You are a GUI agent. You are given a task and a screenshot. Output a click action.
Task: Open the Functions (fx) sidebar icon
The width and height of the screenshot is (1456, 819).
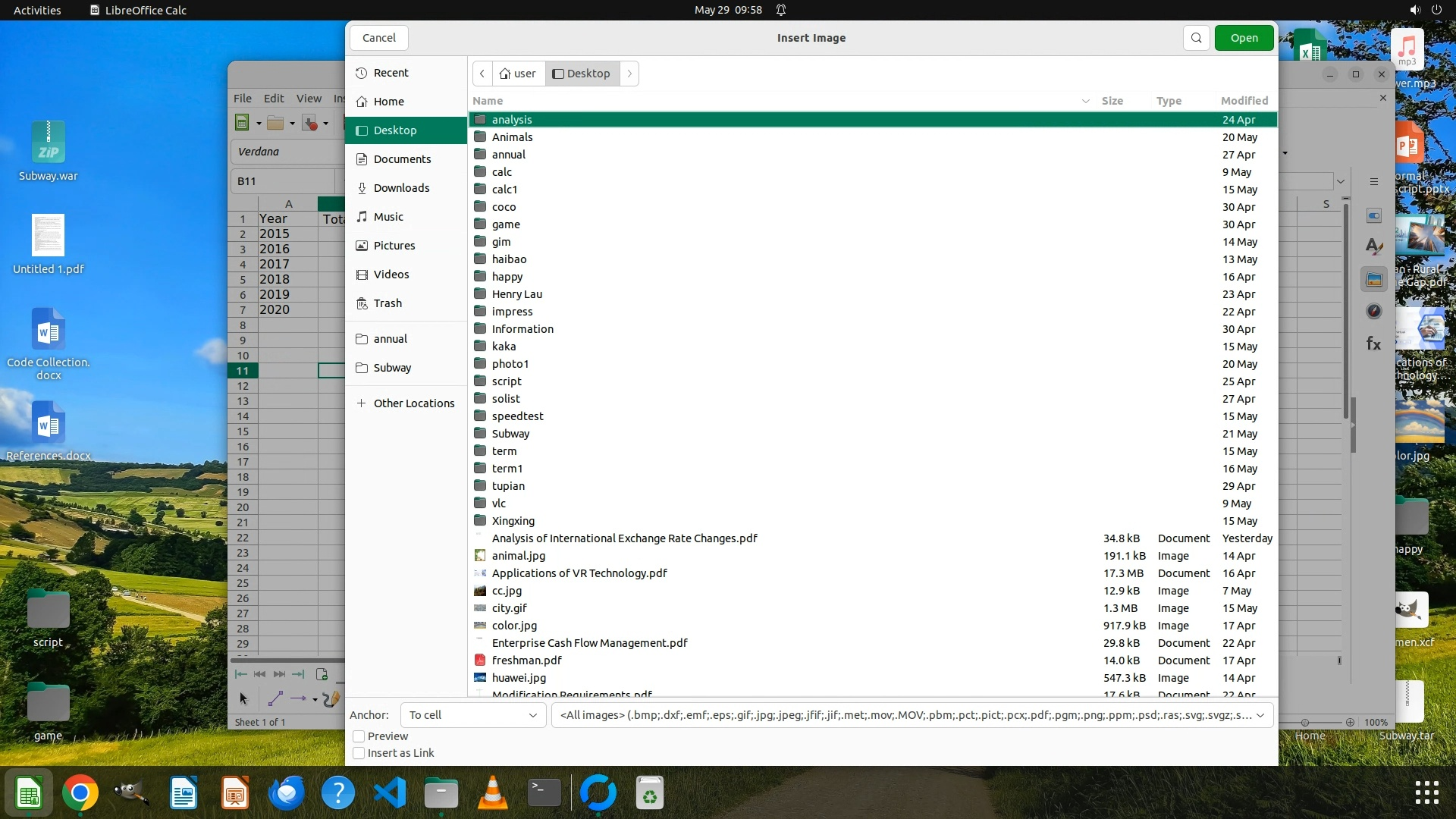(1374, 344)
